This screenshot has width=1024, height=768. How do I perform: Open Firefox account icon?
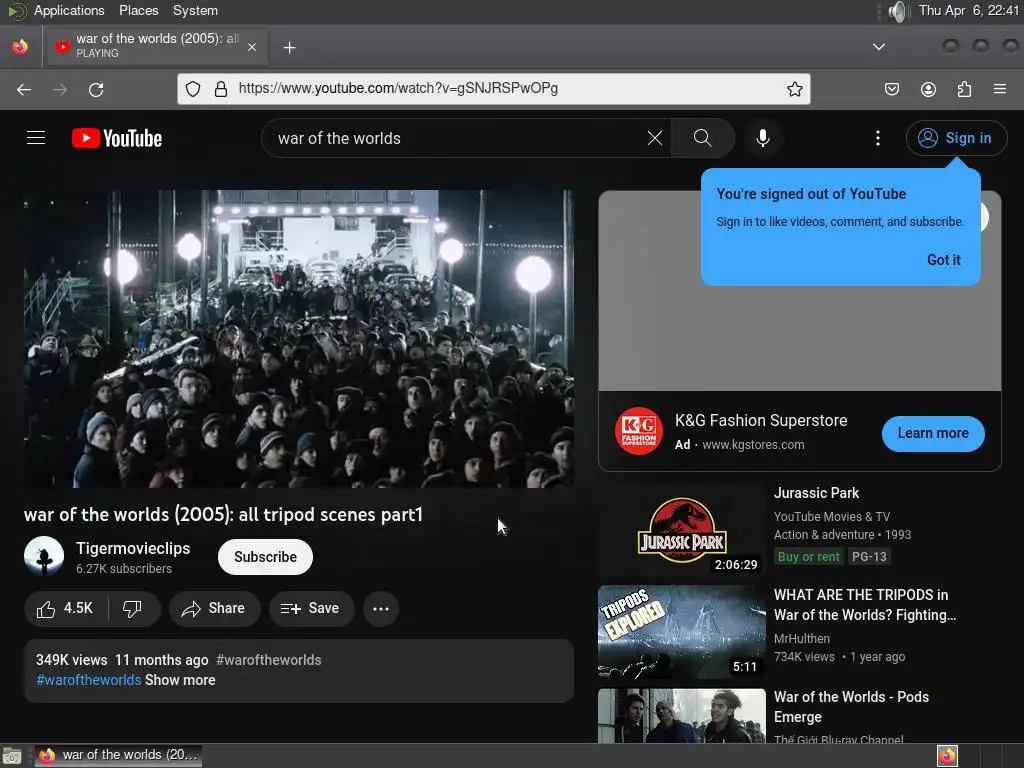click(x=928, y=89)
